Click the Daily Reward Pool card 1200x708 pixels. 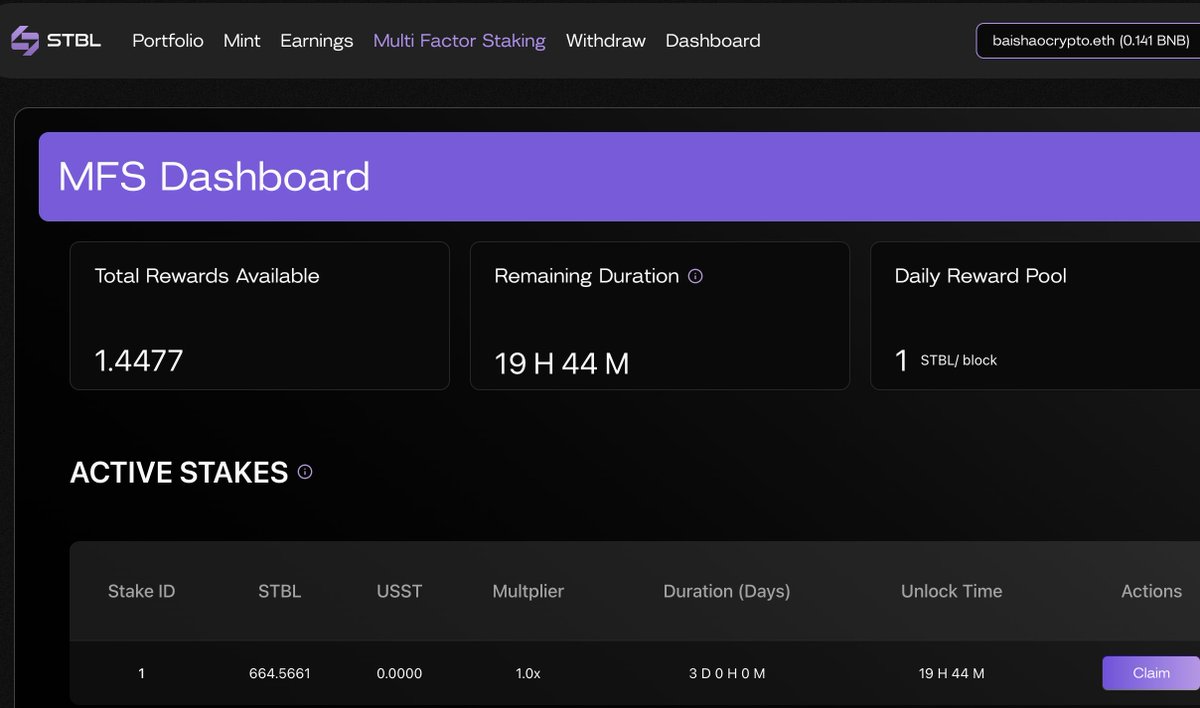pyautogui.click(x=1035, y=315)
